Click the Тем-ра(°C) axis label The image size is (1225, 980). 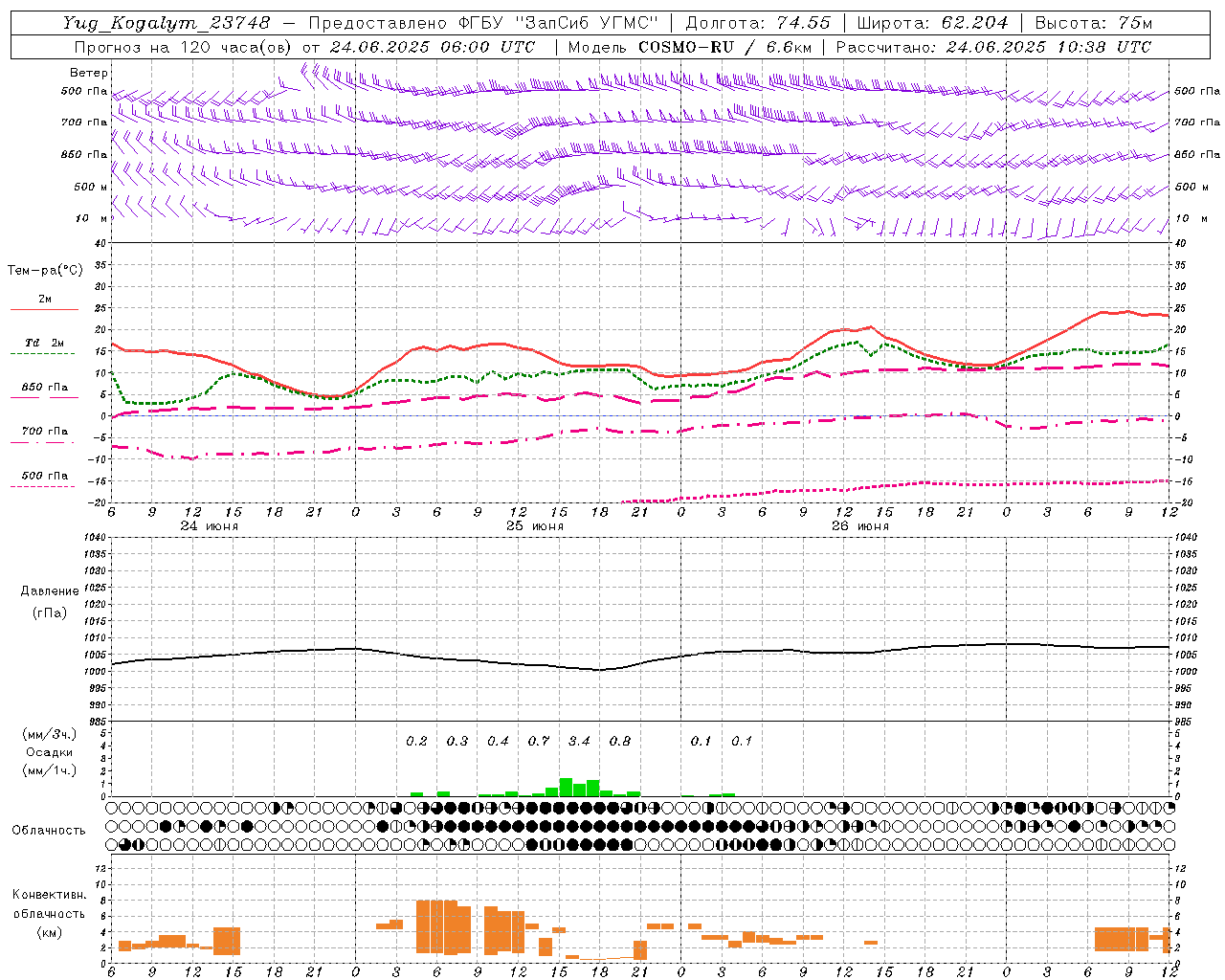tap(45, 270)
